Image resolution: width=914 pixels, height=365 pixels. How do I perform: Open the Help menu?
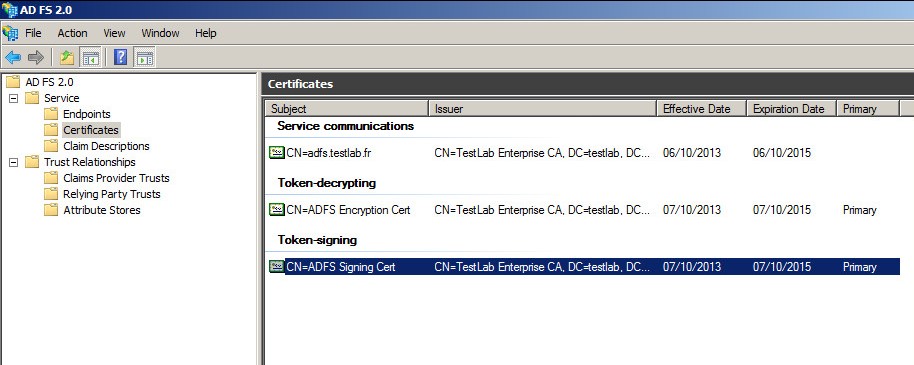(206, 33)
